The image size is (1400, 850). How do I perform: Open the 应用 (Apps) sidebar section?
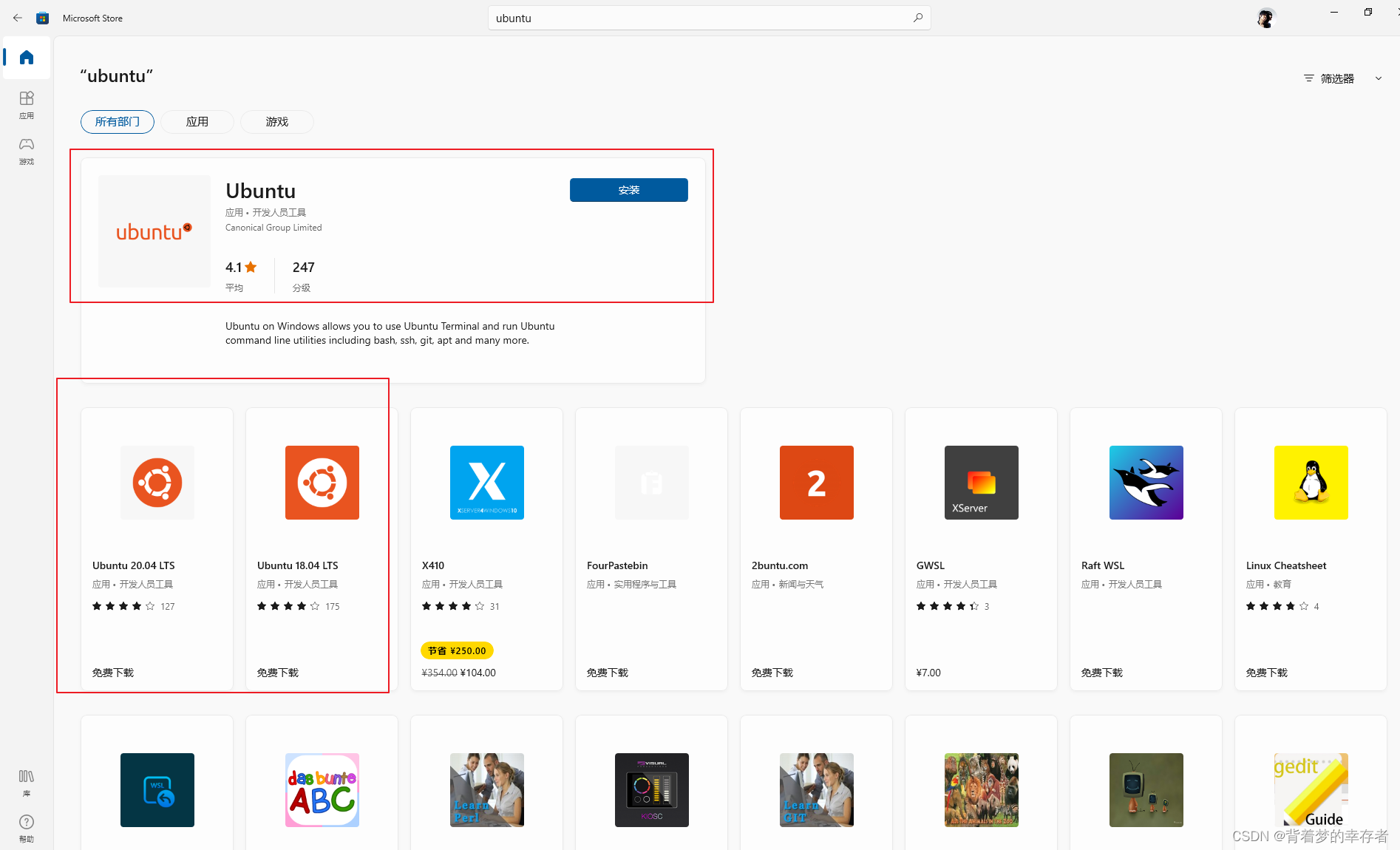(x=27, y=105)
